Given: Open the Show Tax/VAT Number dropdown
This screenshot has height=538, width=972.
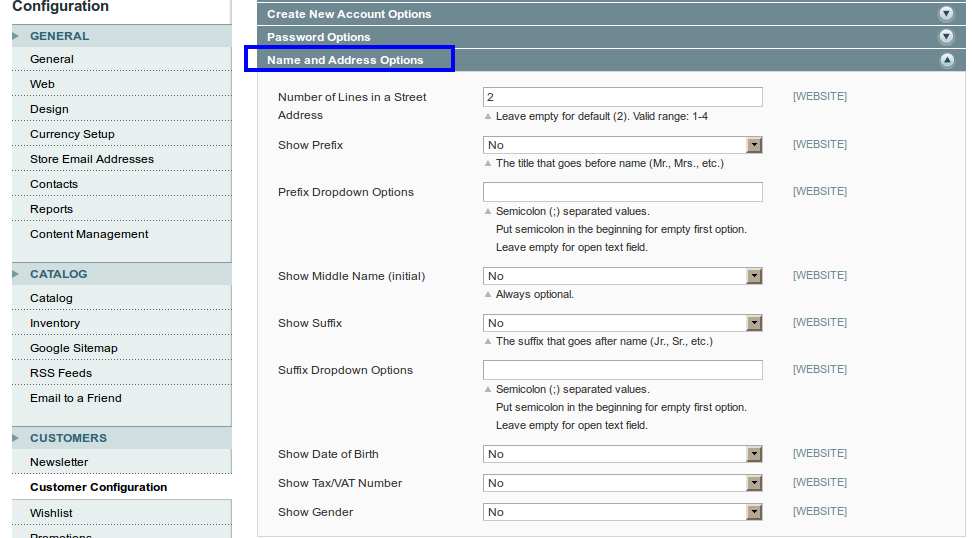Looking at the screenshot, I should (x=622, y=483).
